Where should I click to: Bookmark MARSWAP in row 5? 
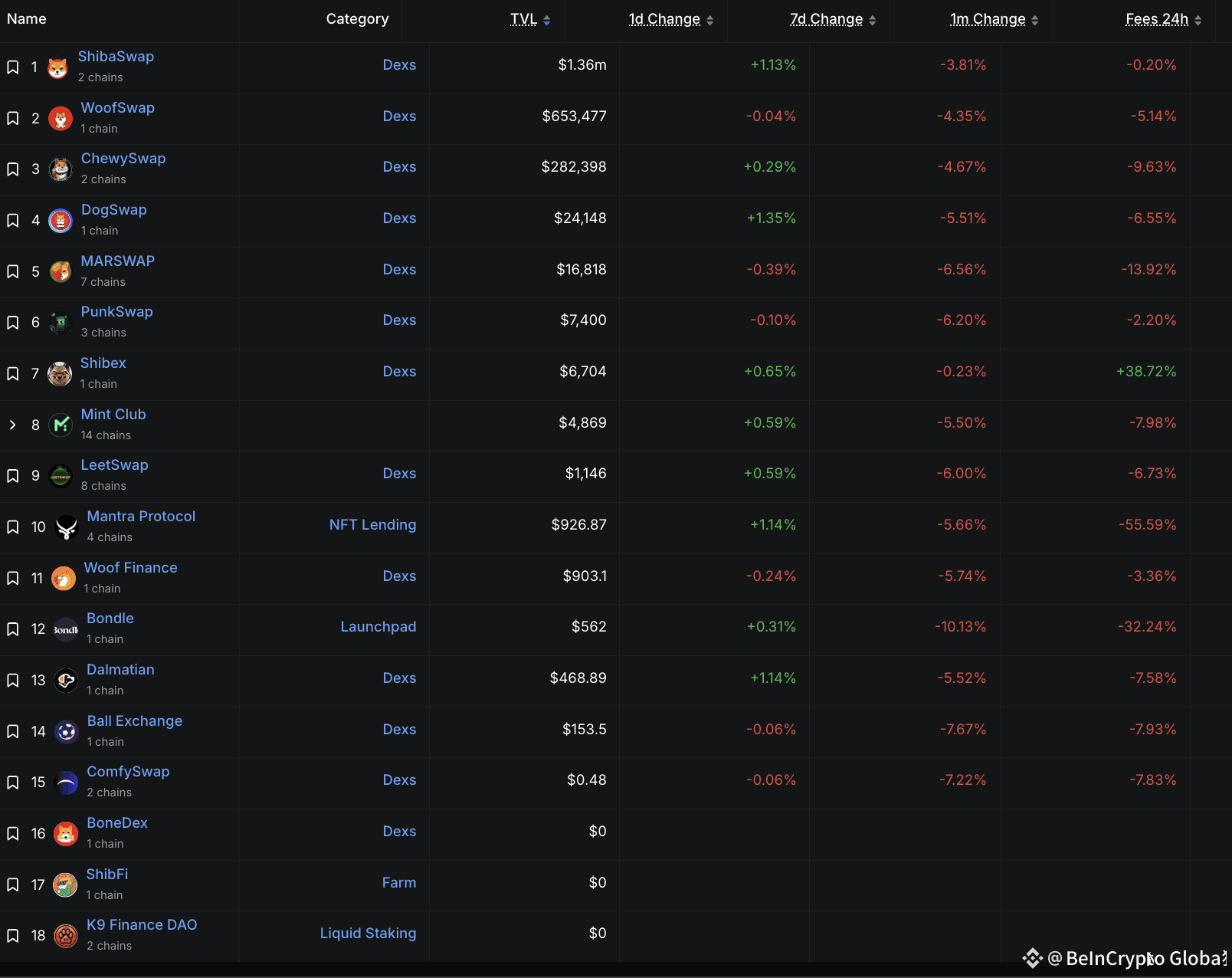(x=13, y=271)
